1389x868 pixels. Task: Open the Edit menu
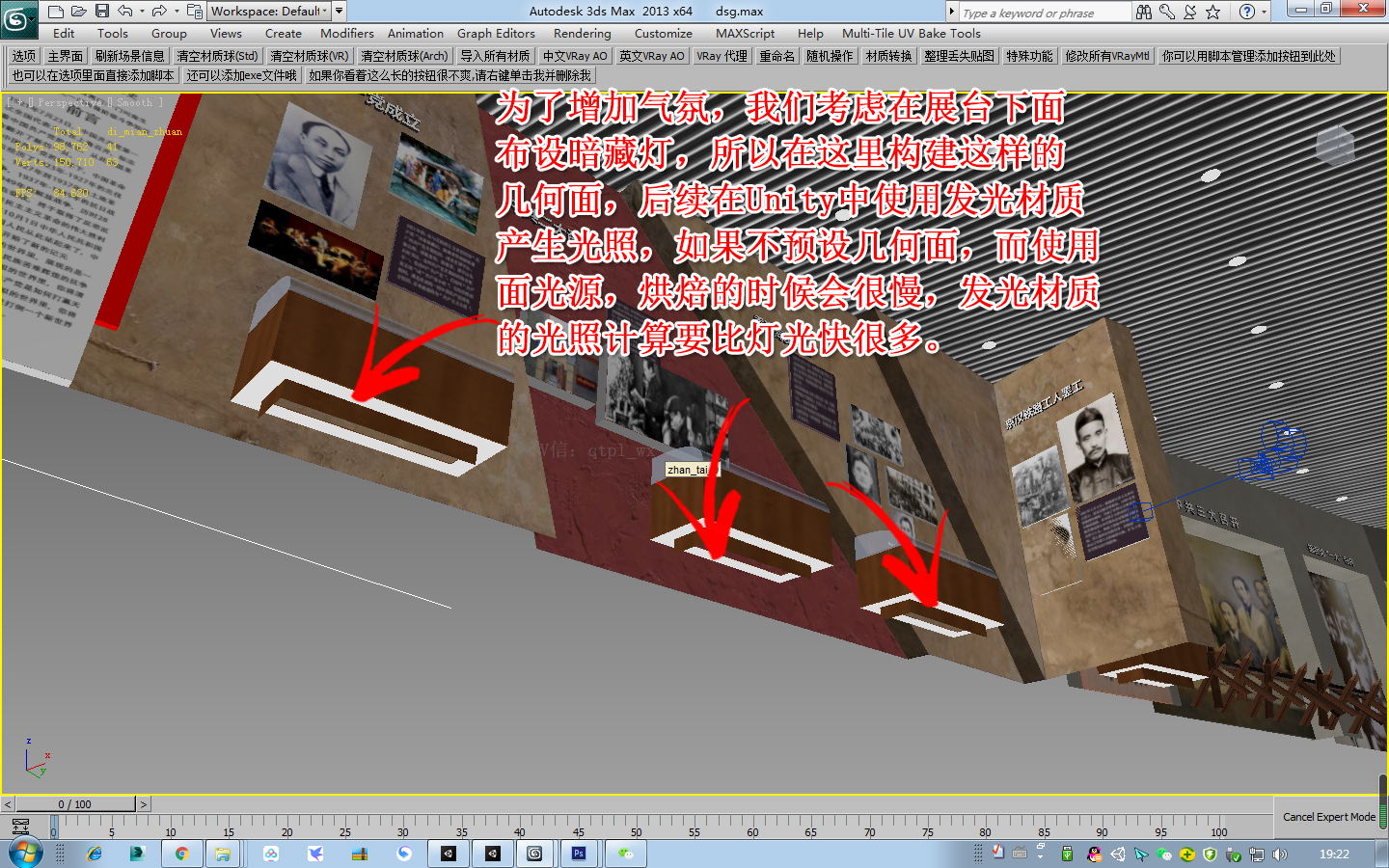[x=64, y=33]
